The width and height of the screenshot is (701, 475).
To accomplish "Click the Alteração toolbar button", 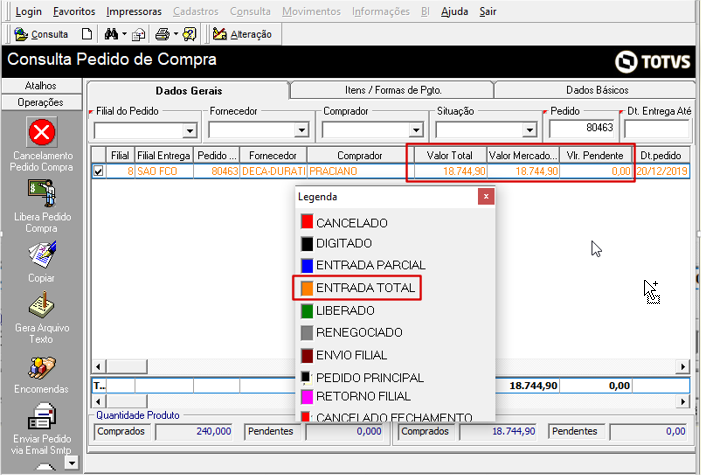I will (x=242, y=34).
